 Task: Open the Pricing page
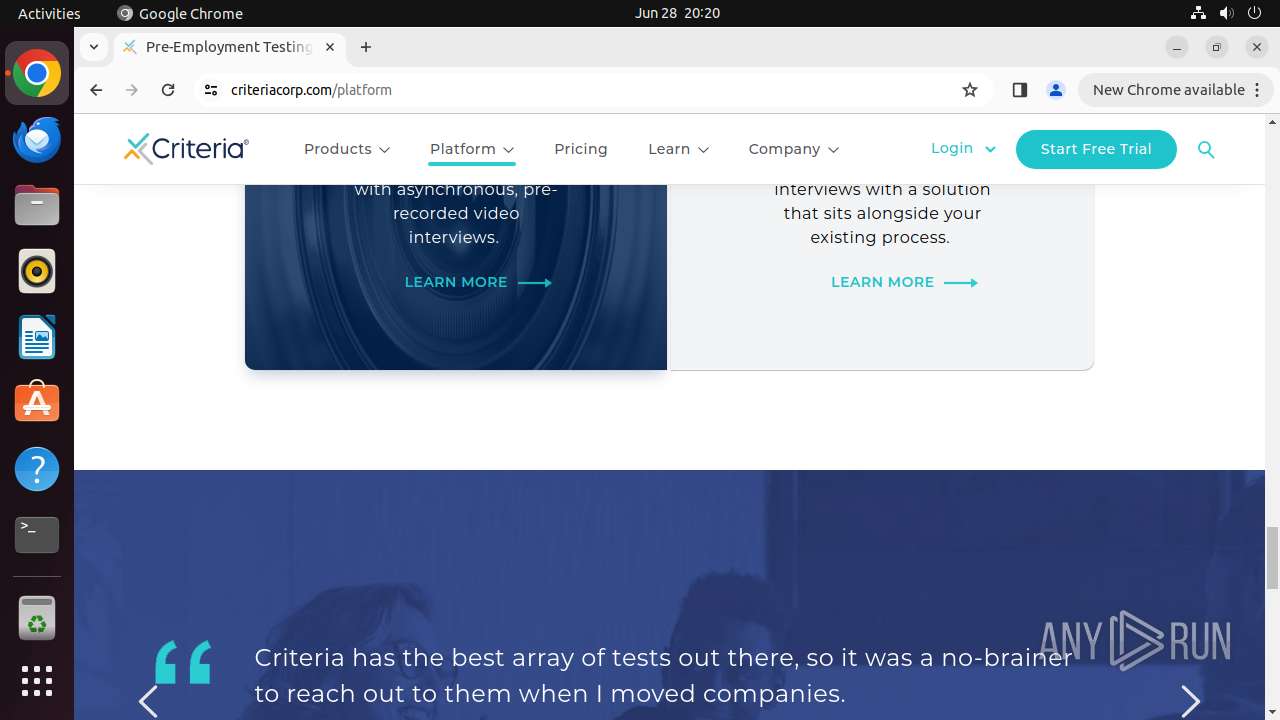(581, 149)
